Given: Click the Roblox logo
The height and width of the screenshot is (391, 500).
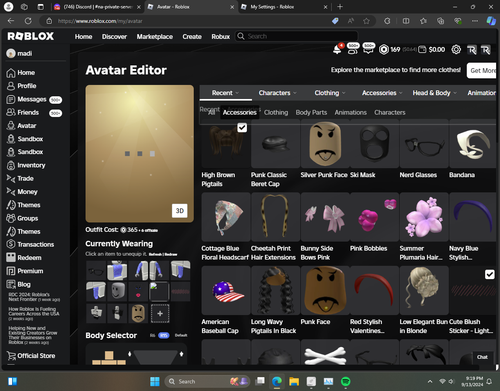Looking at the screenshot, I should (31, 36).
